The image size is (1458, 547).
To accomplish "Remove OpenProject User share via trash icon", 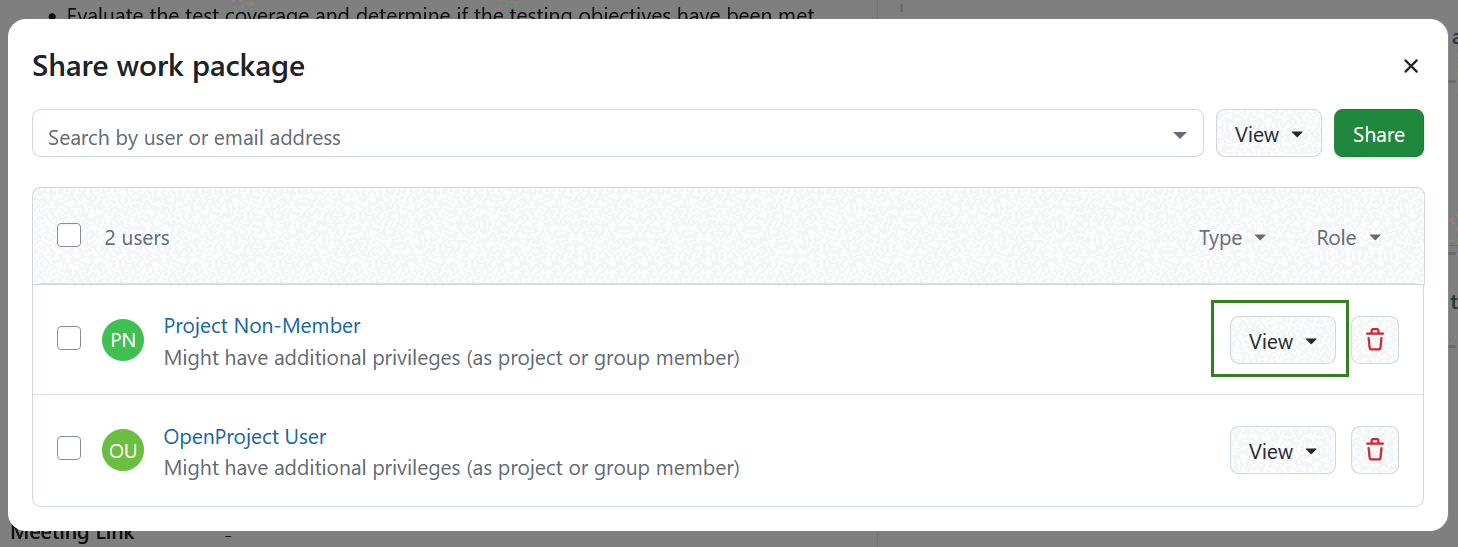I will [x=1375, y=451].
